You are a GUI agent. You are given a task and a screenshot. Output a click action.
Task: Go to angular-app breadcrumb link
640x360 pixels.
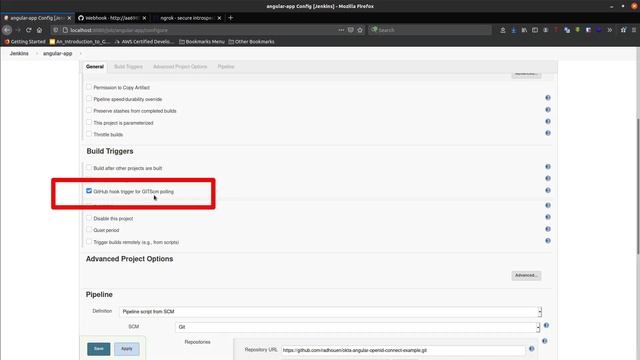coord(58,53)
